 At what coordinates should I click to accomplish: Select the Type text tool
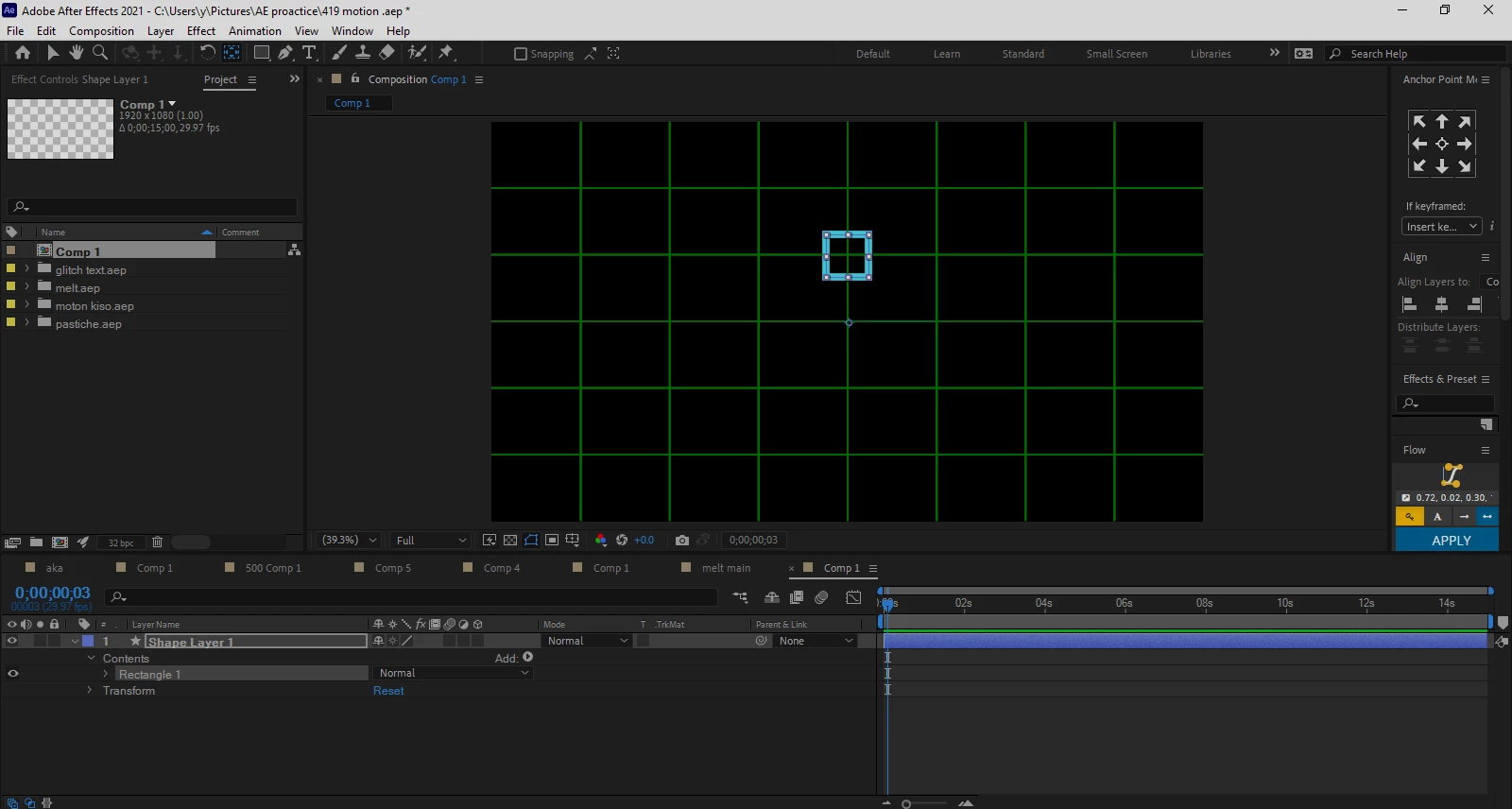pos(309,53)
